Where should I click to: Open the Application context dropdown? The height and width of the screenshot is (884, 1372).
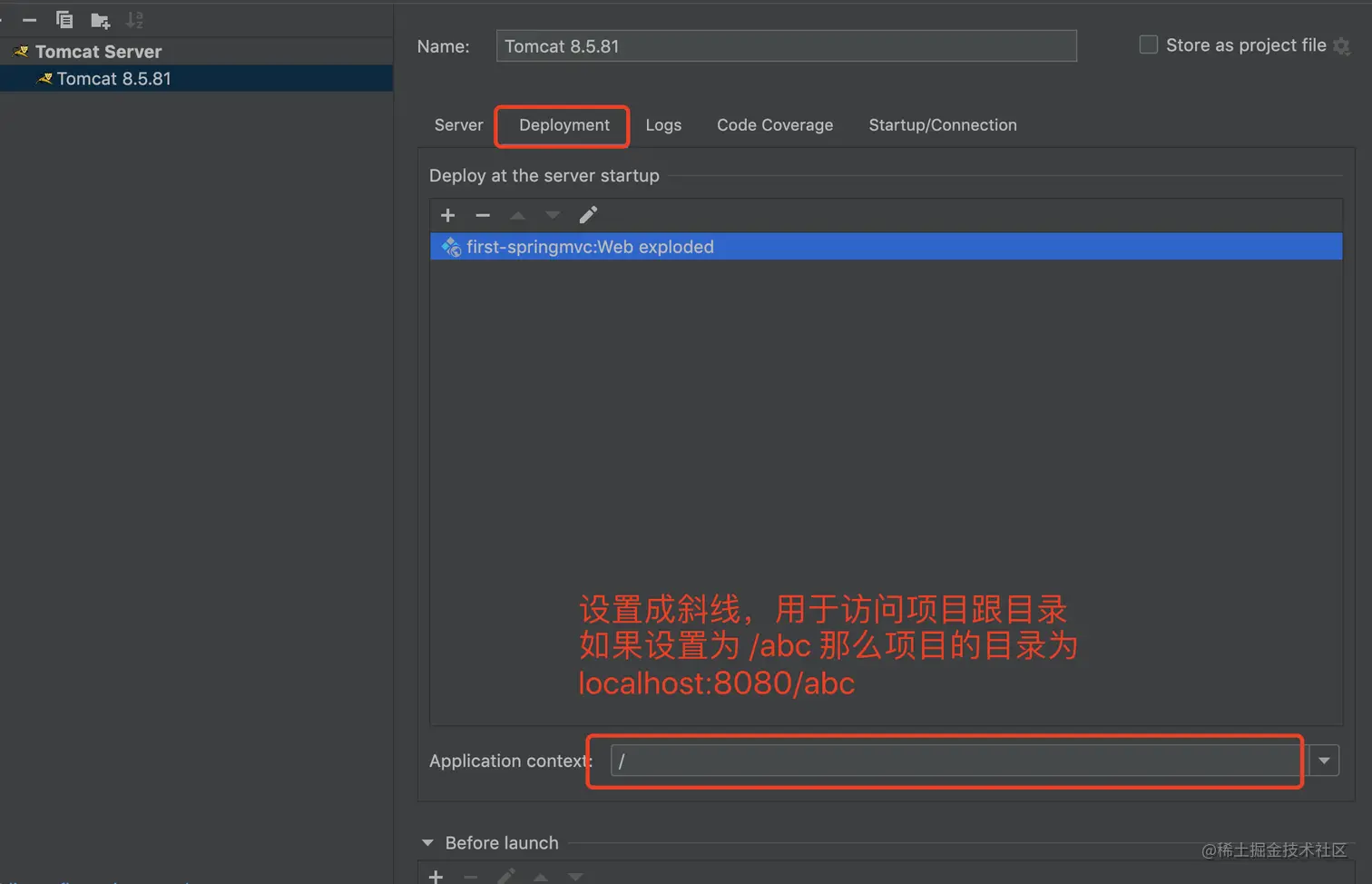pos(1324,761)
